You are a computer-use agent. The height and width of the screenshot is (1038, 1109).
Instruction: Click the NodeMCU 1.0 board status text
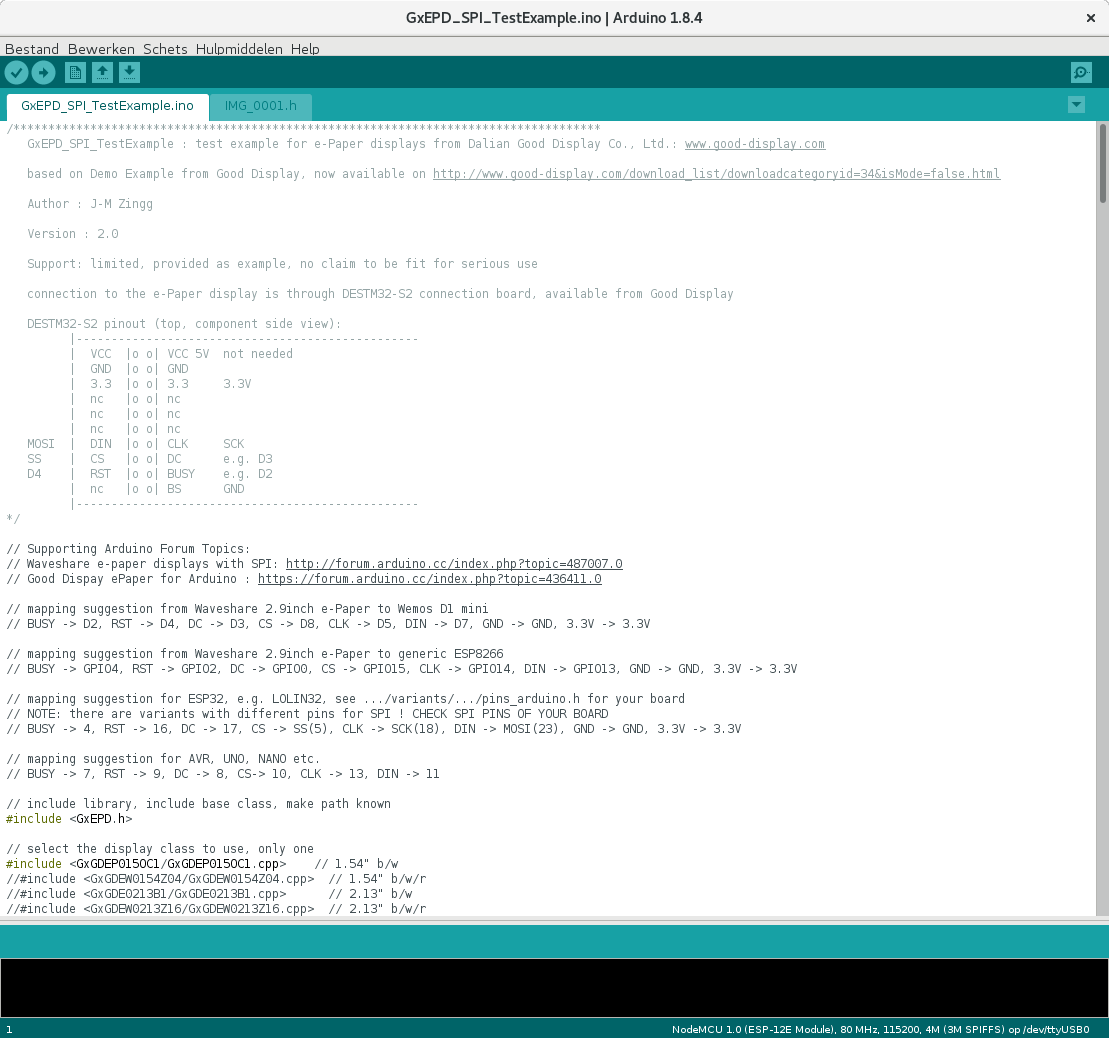881,1030
